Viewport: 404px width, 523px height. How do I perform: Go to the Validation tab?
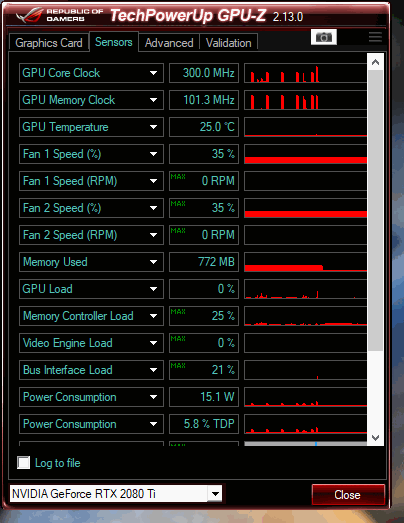229,43
